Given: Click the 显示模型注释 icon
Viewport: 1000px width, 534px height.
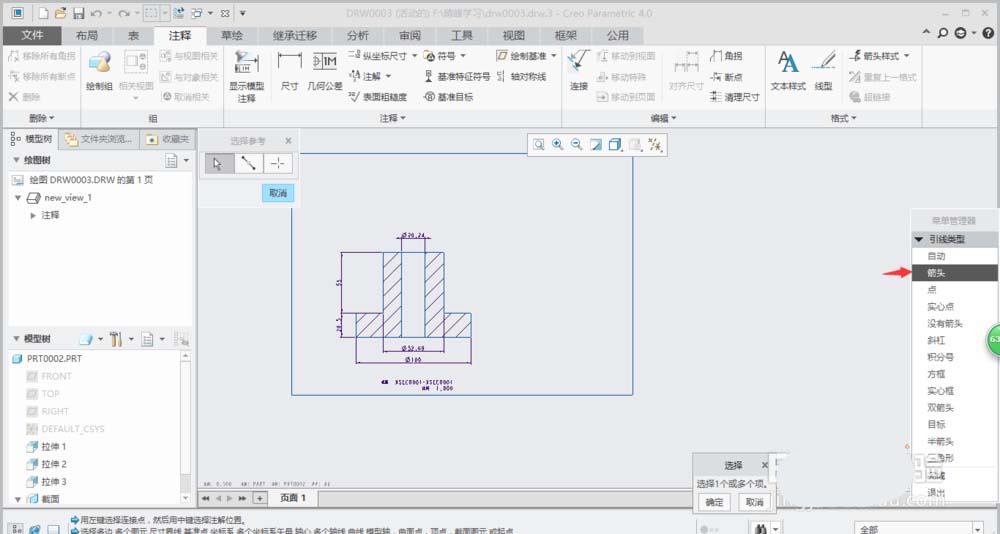Looking at the screenshot, I should [x=246, y=76].
